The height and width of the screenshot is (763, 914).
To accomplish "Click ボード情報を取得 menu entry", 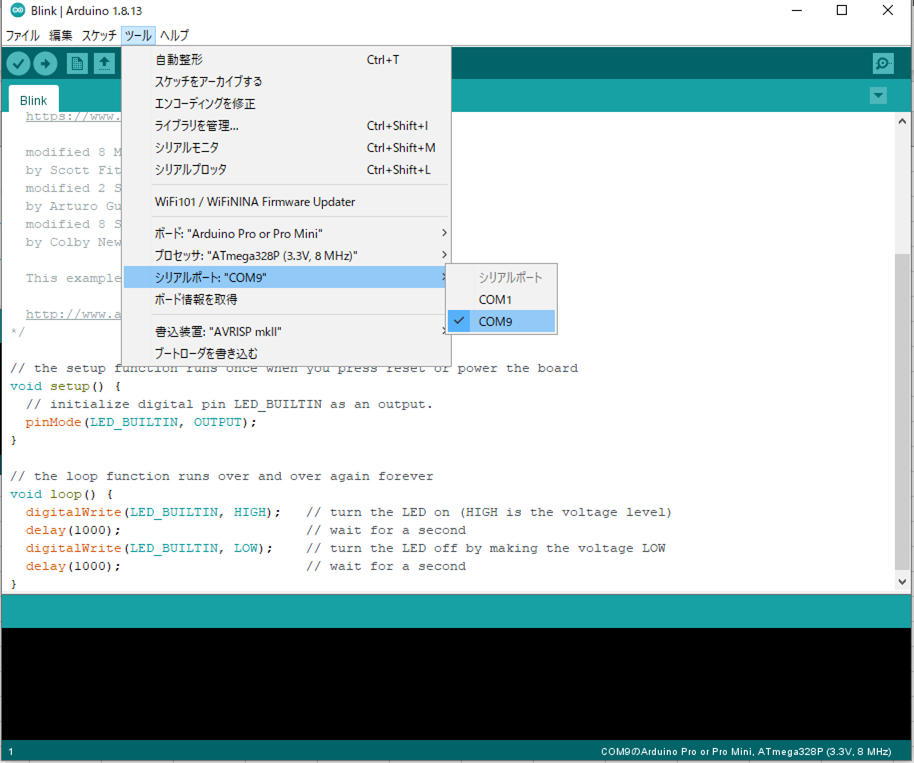I will 286,300.
